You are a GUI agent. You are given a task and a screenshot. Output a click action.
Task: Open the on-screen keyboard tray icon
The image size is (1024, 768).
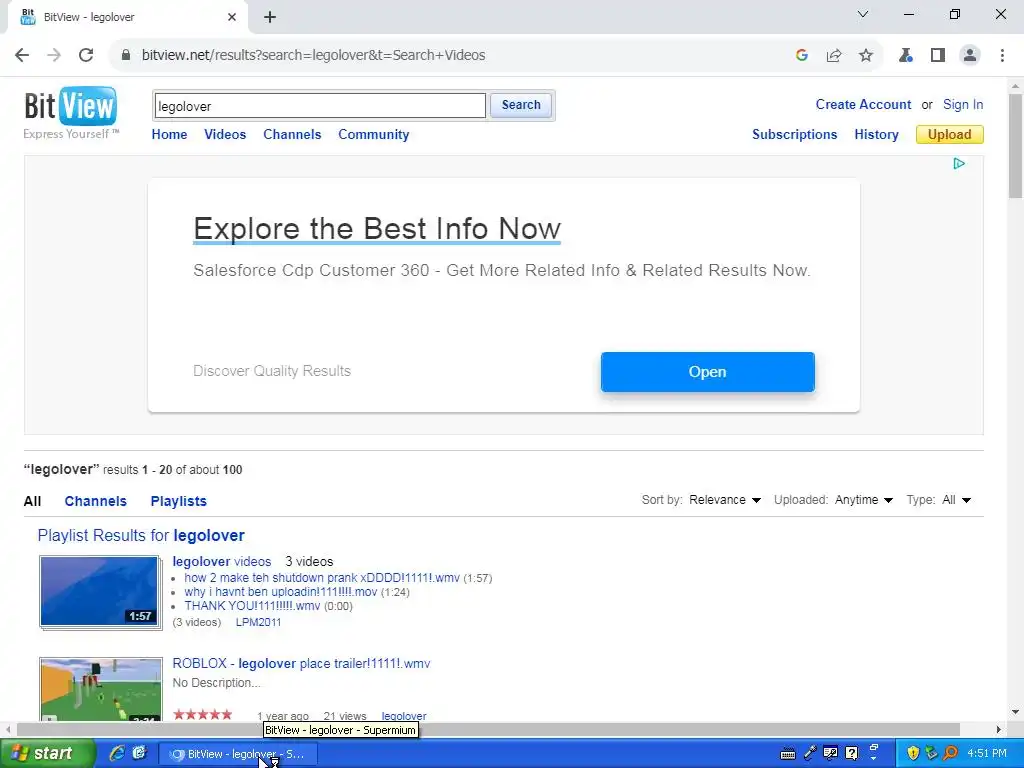point(788,754)
